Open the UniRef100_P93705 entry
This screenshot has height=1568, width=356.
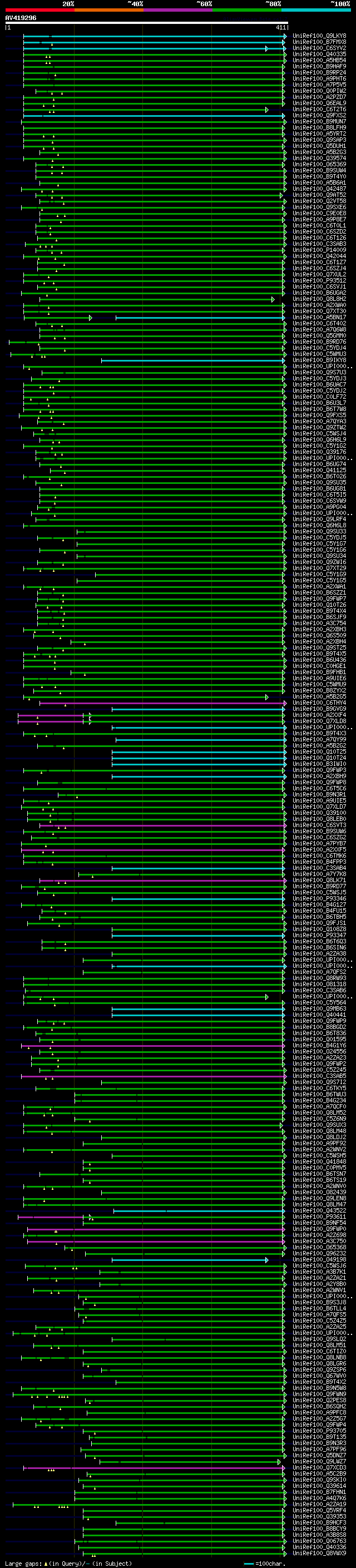pyautogui.click(x=319, y=1431)
